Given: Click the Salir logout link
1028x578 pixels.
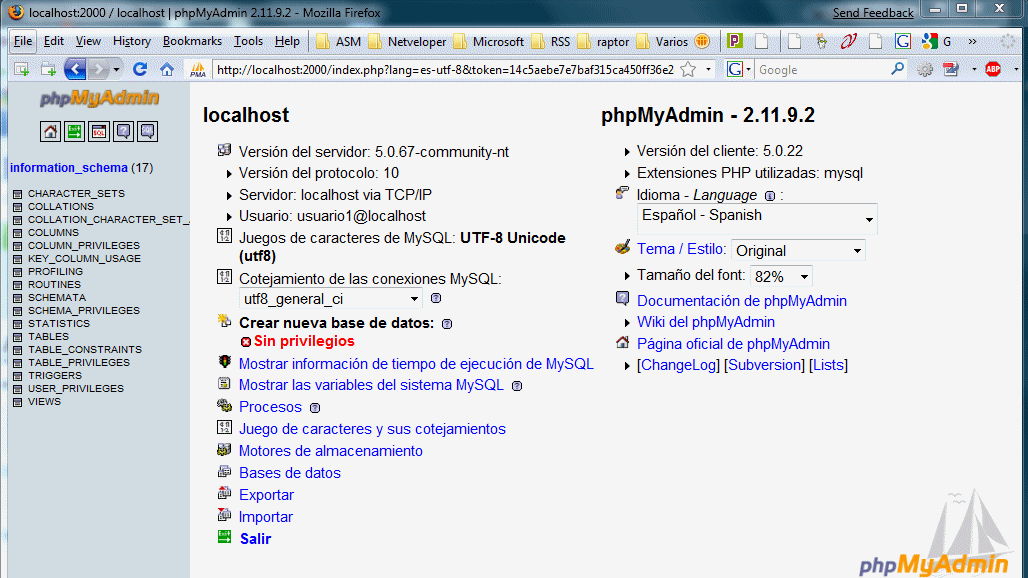Looking at the screenshot, I should [256, 539].
